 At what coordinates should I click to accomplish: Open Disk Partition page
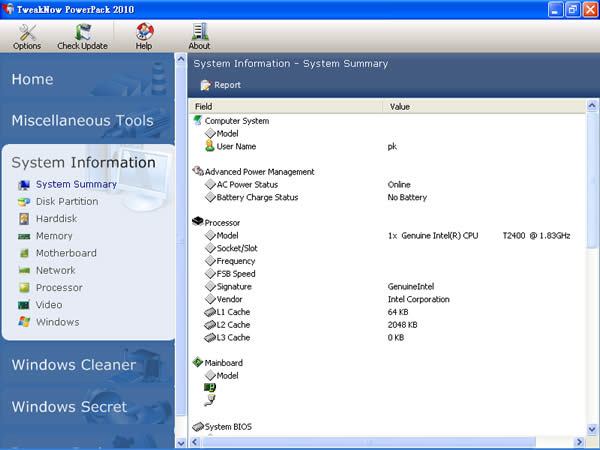(67, 201)
